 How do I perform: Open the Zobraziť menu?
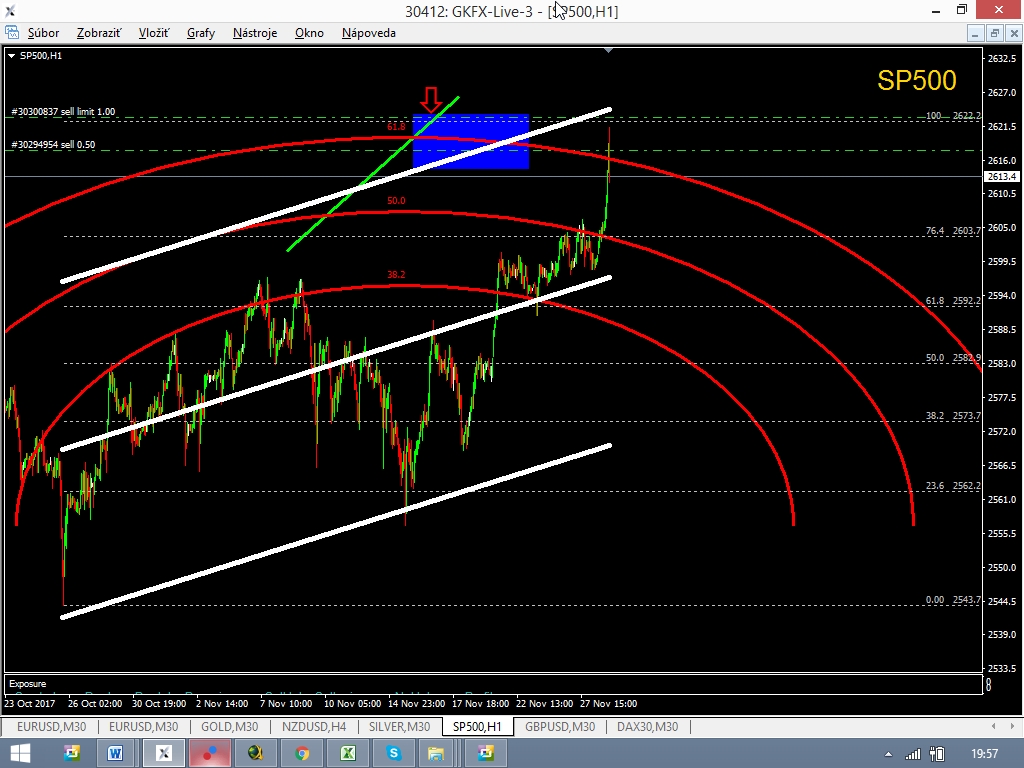click(99, 33)
